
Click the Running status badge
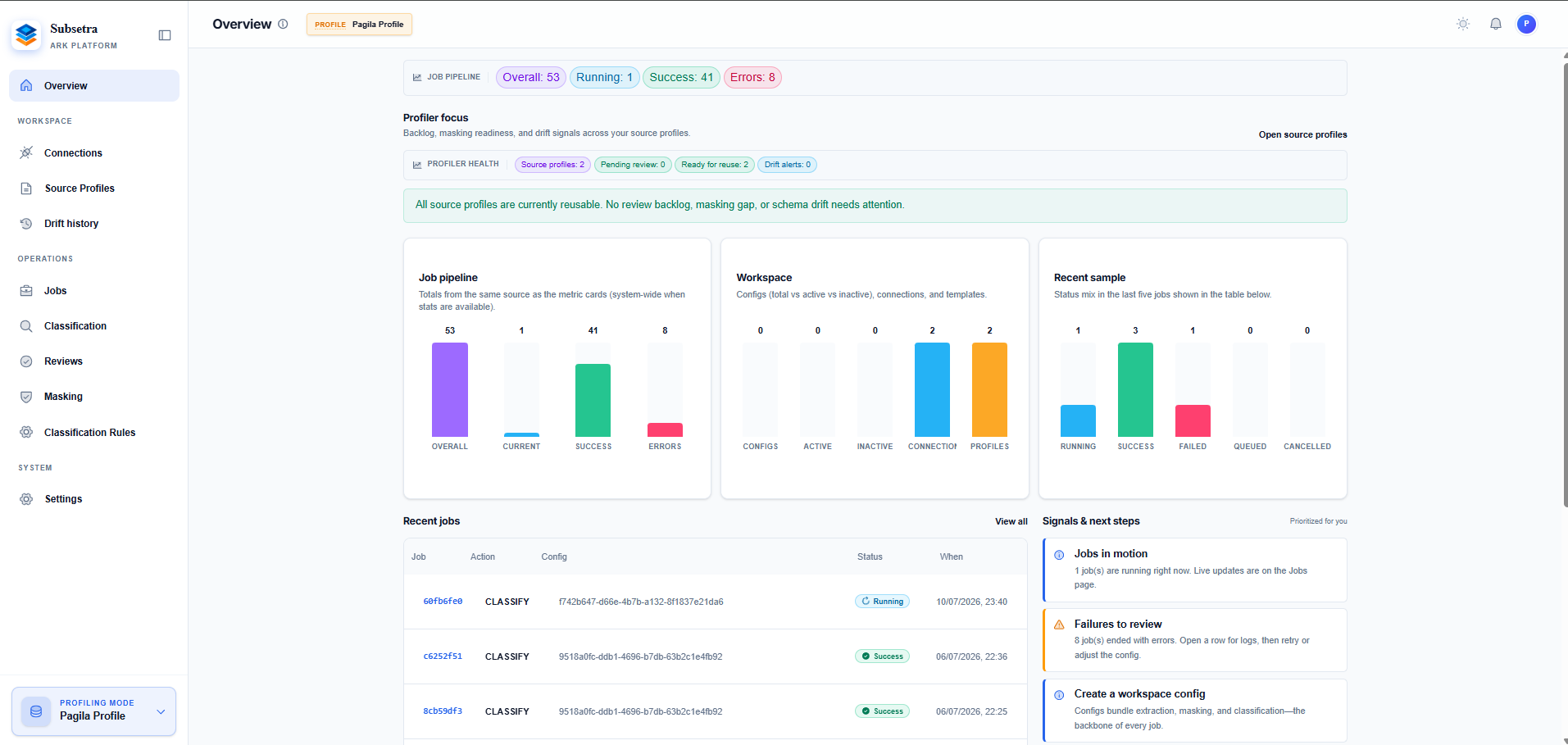(882, 602)
